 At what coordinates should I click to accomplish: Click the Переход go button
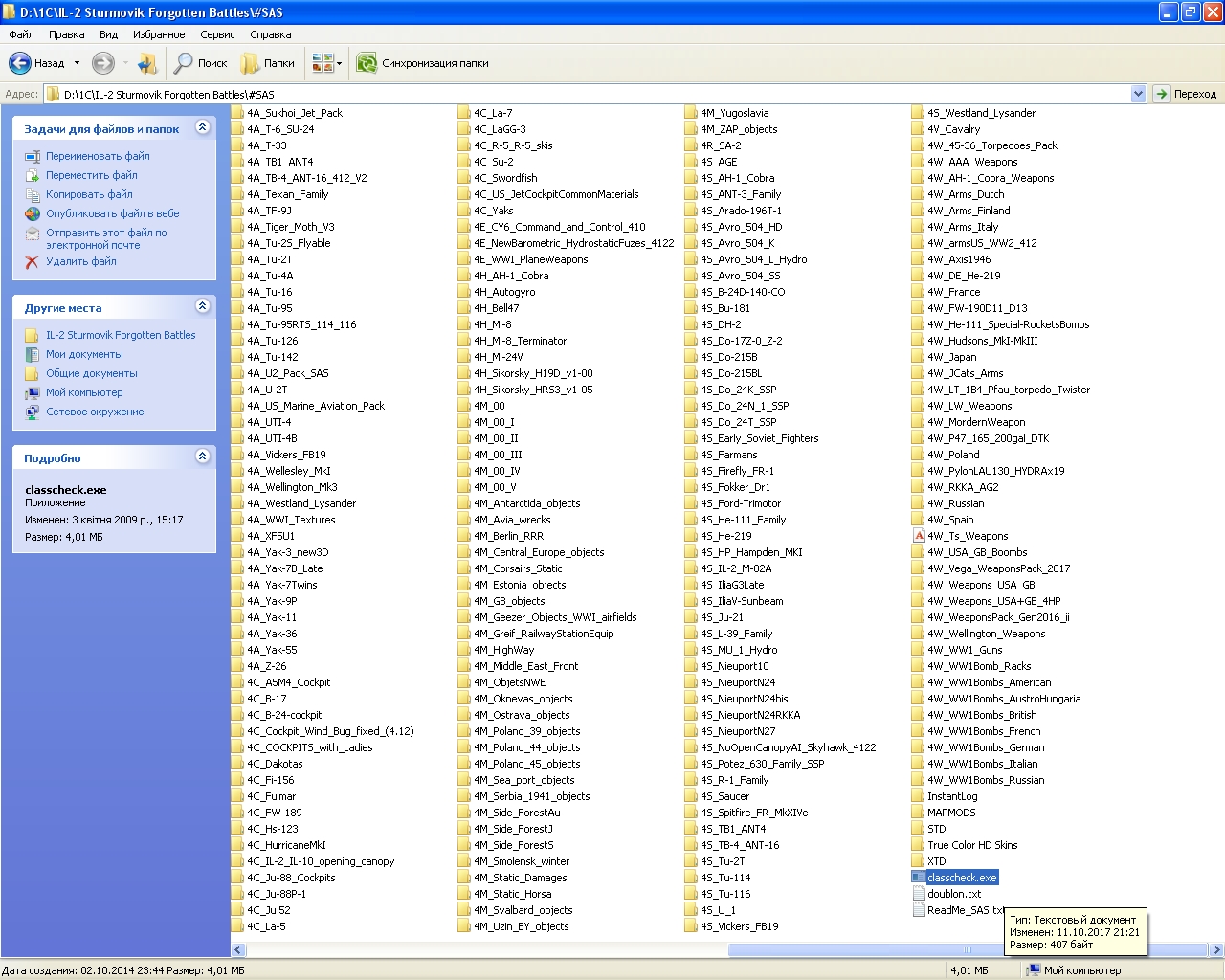[1185, 94]
